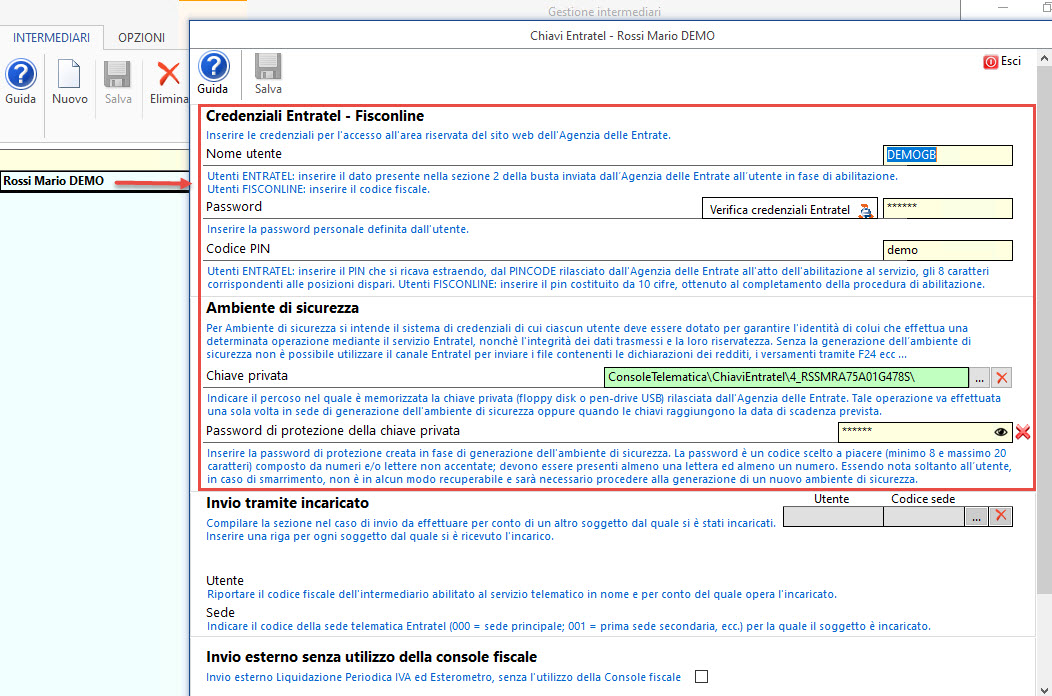
Task: Click the Chiave privata path field
Action: click(786, 377)
